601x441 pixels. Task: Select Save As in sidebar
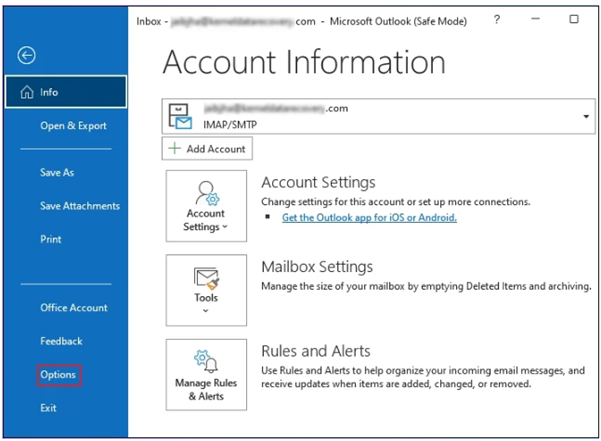pos(57,172)
